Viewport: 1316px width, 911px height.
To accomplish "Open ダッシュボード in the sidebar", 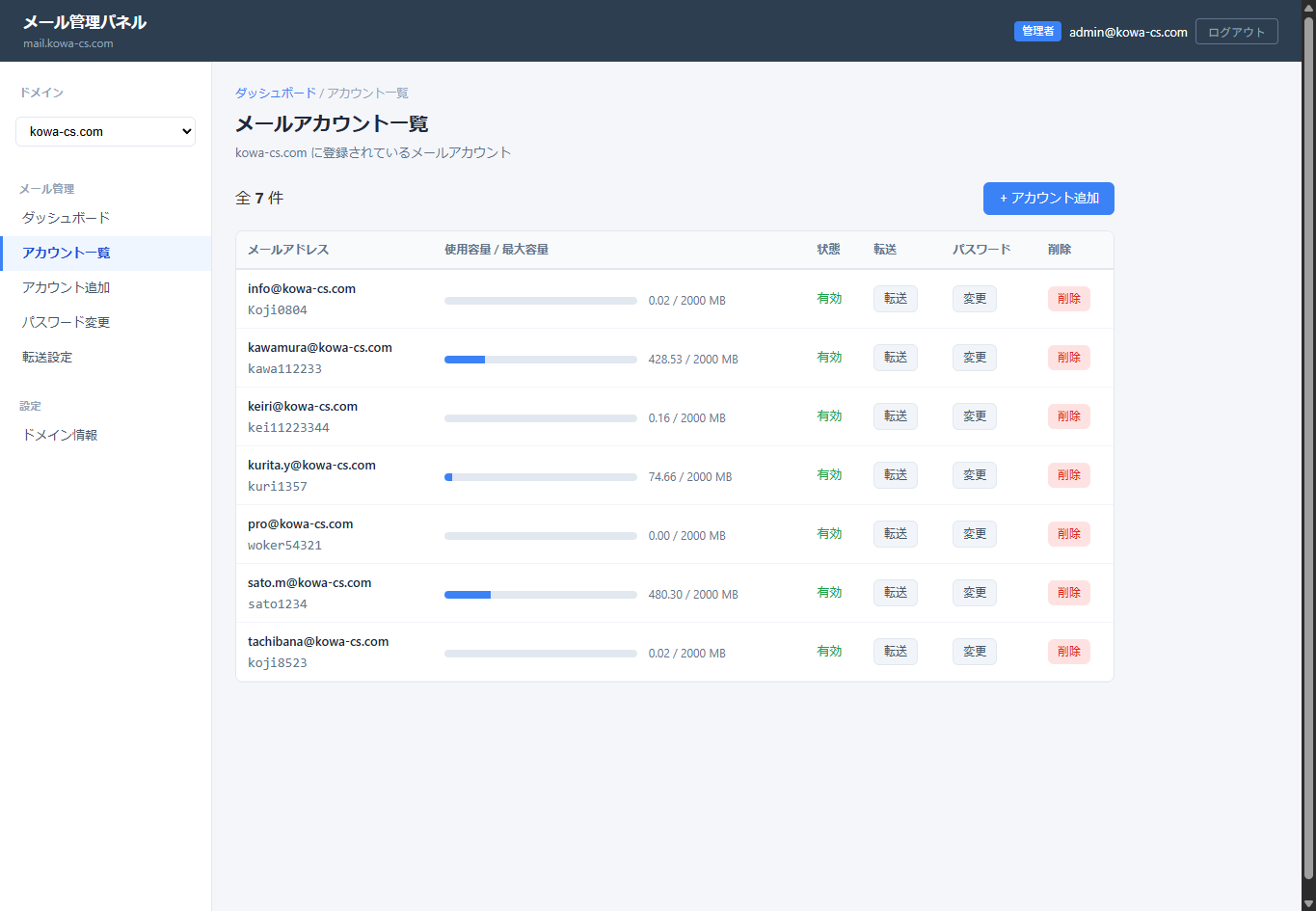I will pos(66,218).
